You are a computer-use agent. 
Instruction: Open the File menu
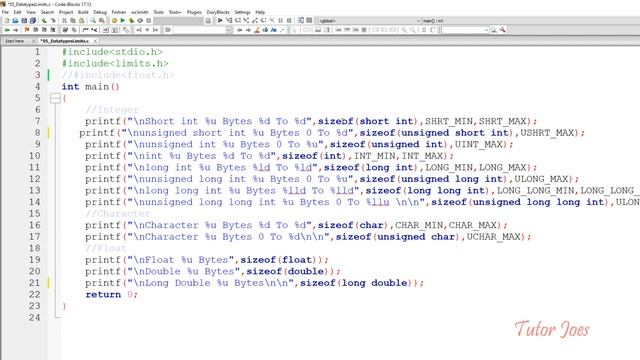pyautogui.click(x=5, y=12)
